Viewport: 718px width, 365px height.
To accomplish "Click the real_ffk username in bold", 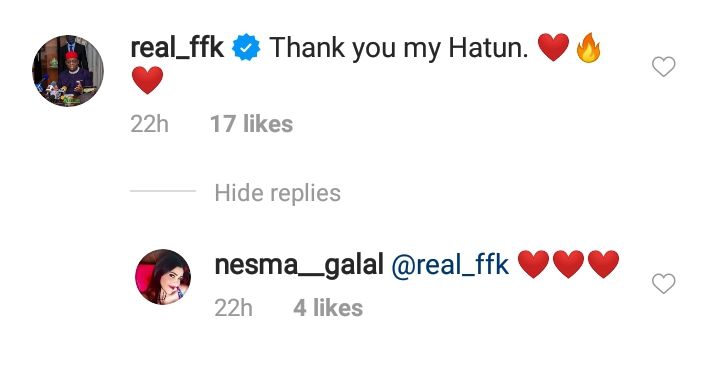I will tap(177, 48).
